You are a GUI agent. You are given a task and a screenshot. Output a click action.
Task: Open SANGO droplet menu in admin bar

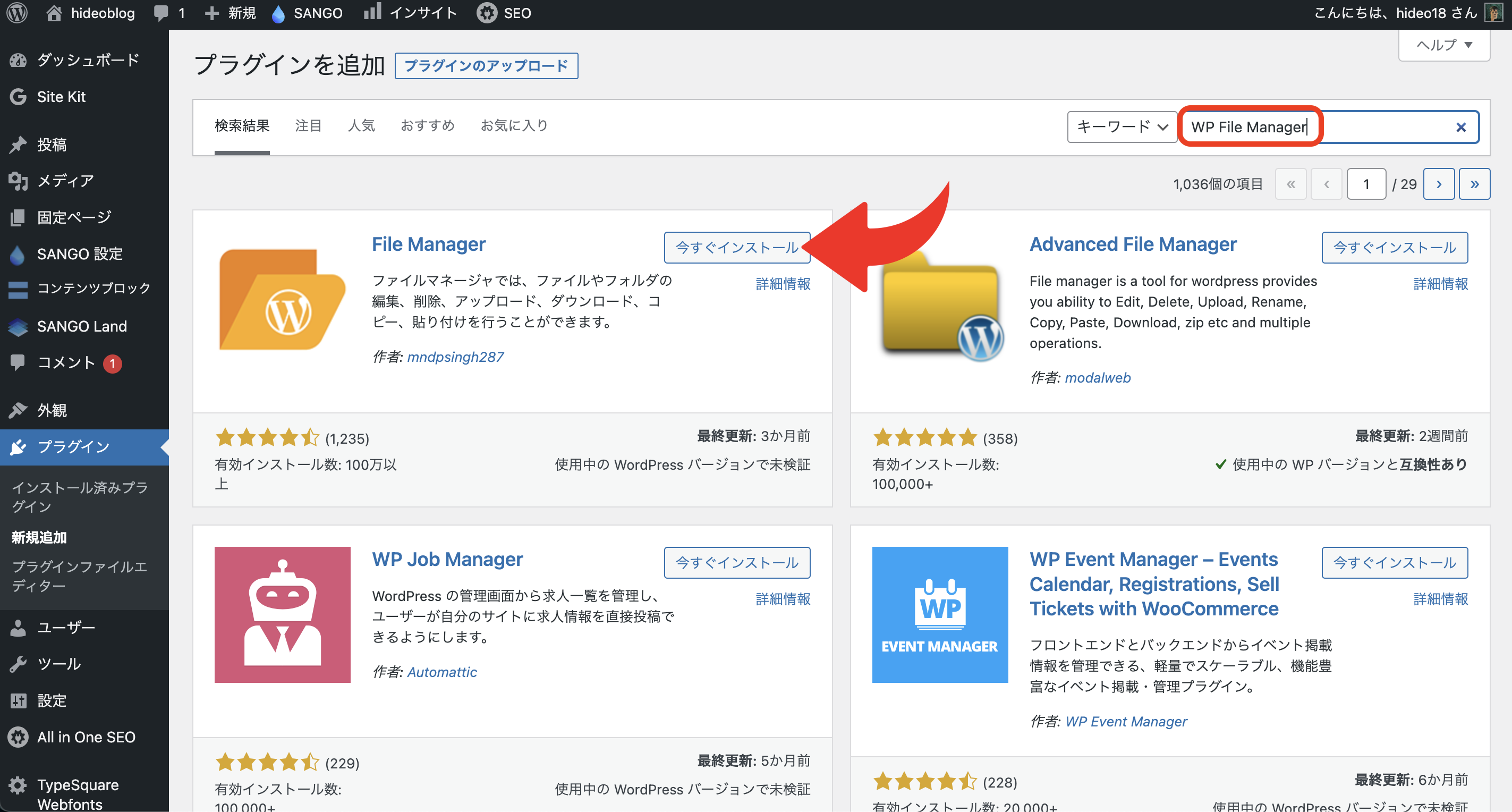tap(307, 13)
